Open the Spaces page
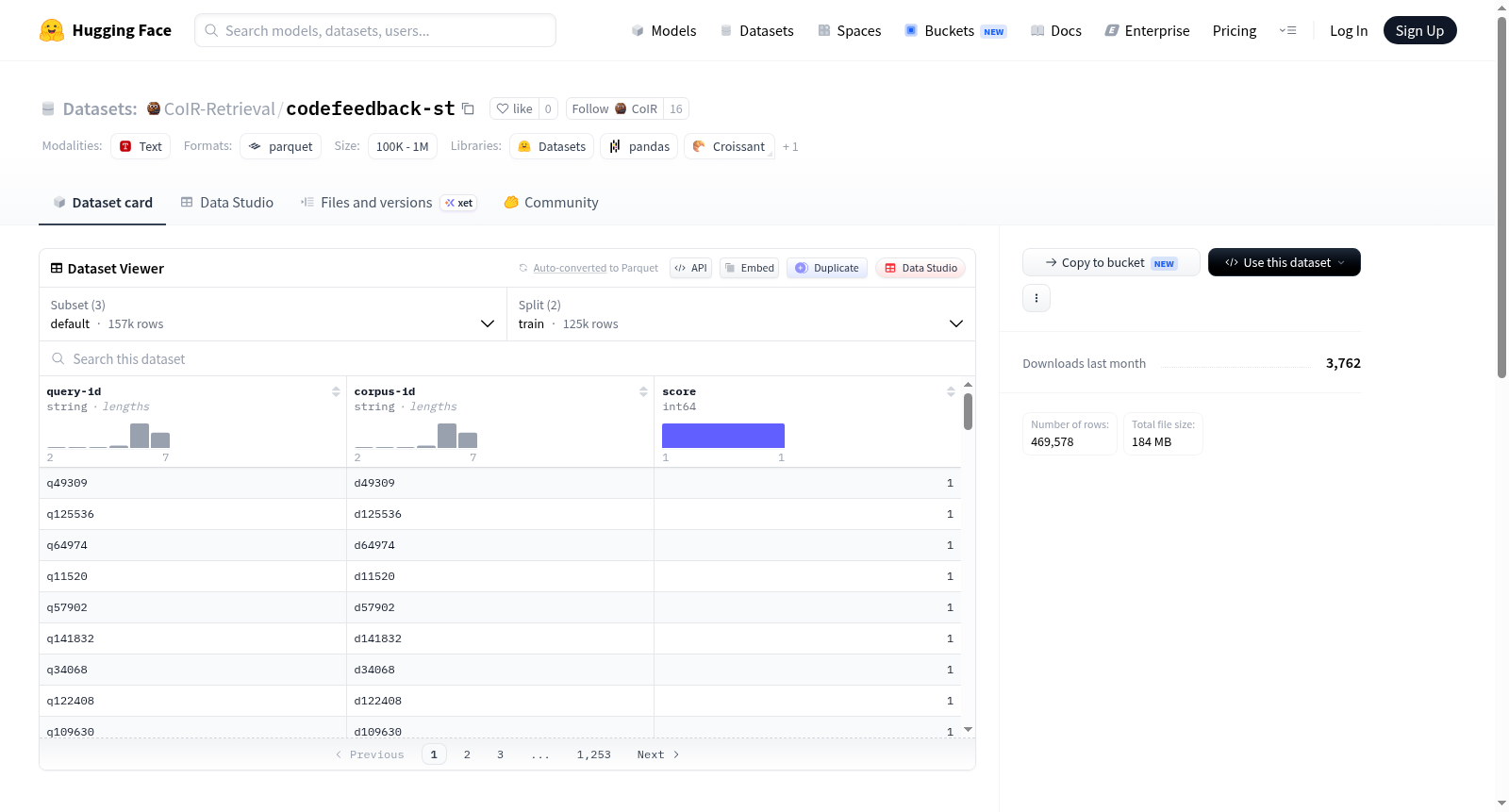The width and height of the screenshot is (1509, 812). (849, 30)
